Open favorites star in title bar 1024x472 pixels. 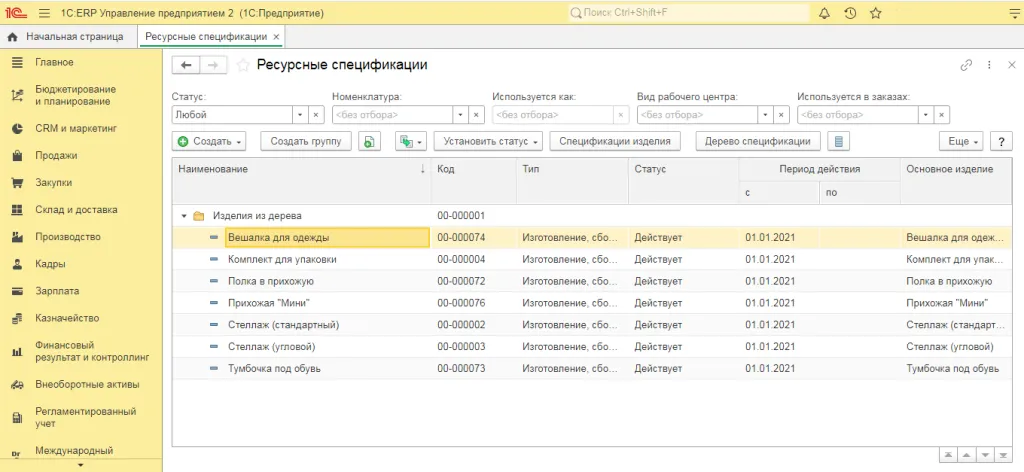click(876, 13)
